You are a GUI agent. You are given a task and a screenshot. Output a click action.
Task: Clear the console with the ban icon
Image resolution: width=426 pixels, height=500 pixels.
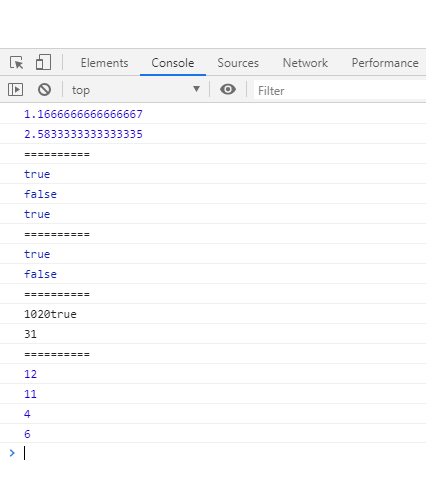pos(44,90)
